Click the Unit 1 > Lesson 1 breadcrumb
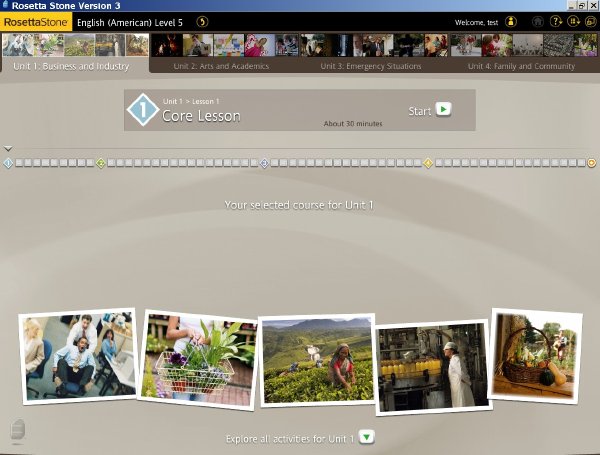Viewport: 600px width, 455px height. click(191, 101)
